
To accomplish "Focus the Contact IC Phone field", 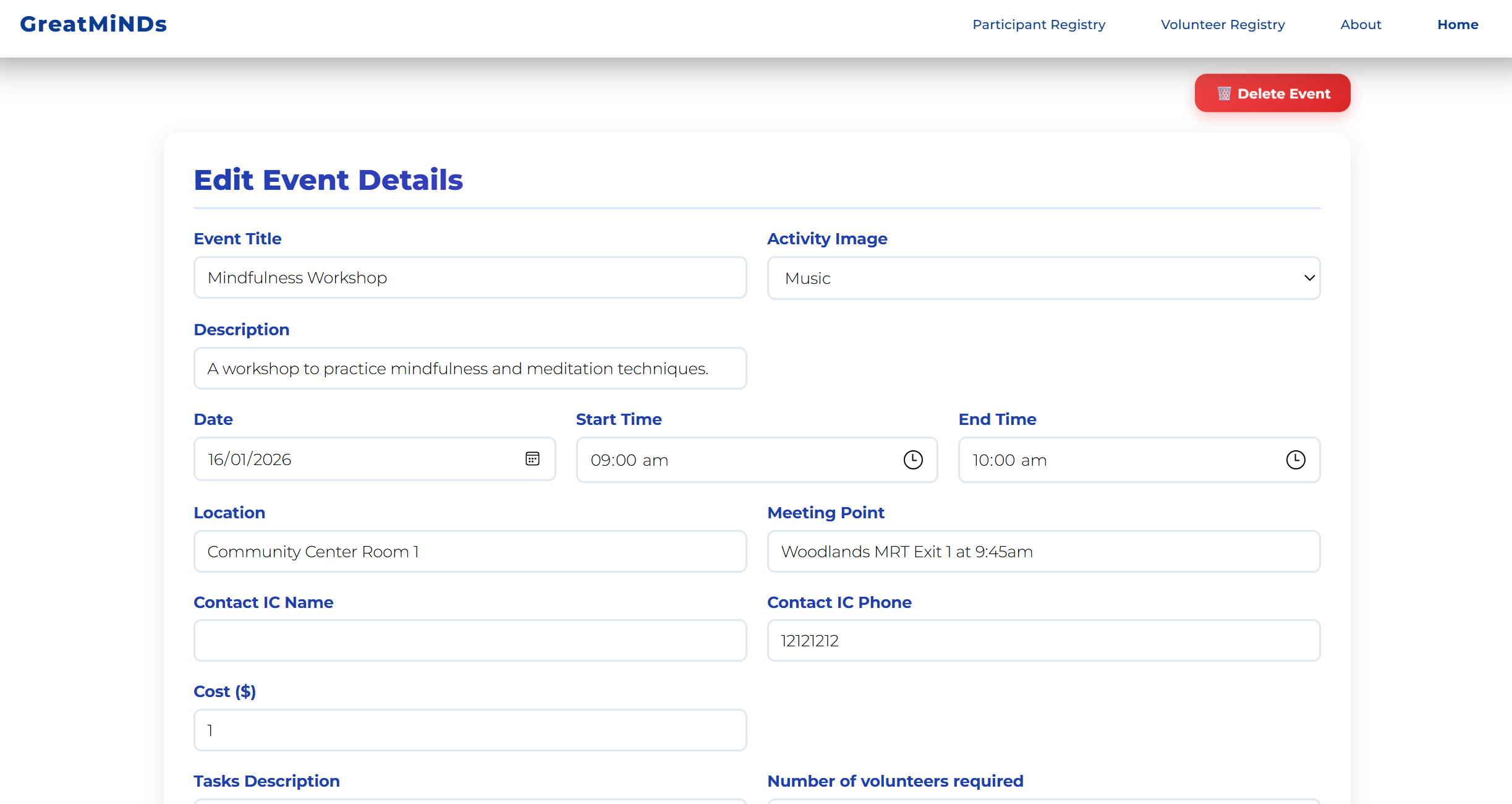I will point(1043,641).
